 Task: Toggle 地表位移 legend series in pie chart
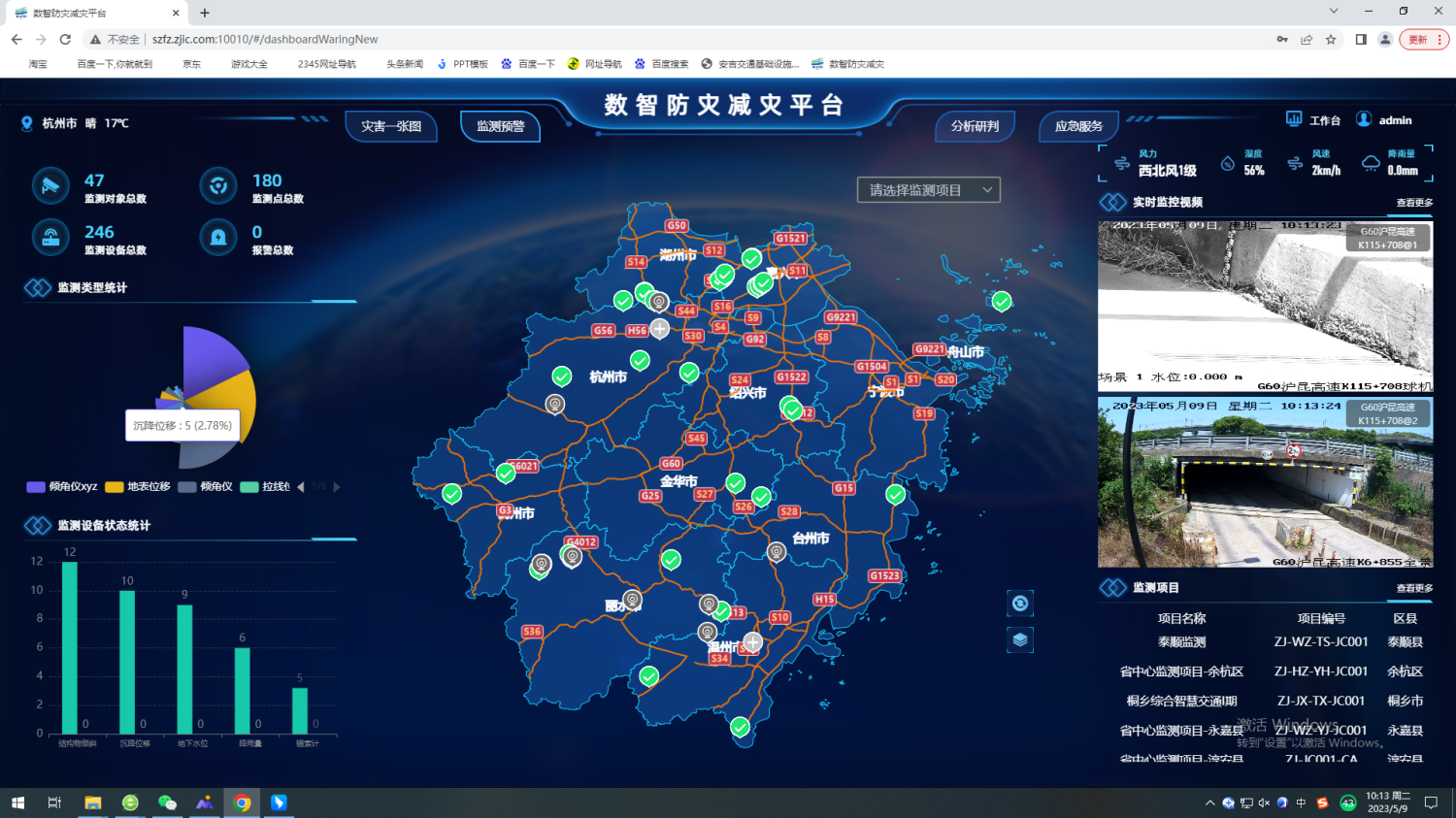coord(138,487)
